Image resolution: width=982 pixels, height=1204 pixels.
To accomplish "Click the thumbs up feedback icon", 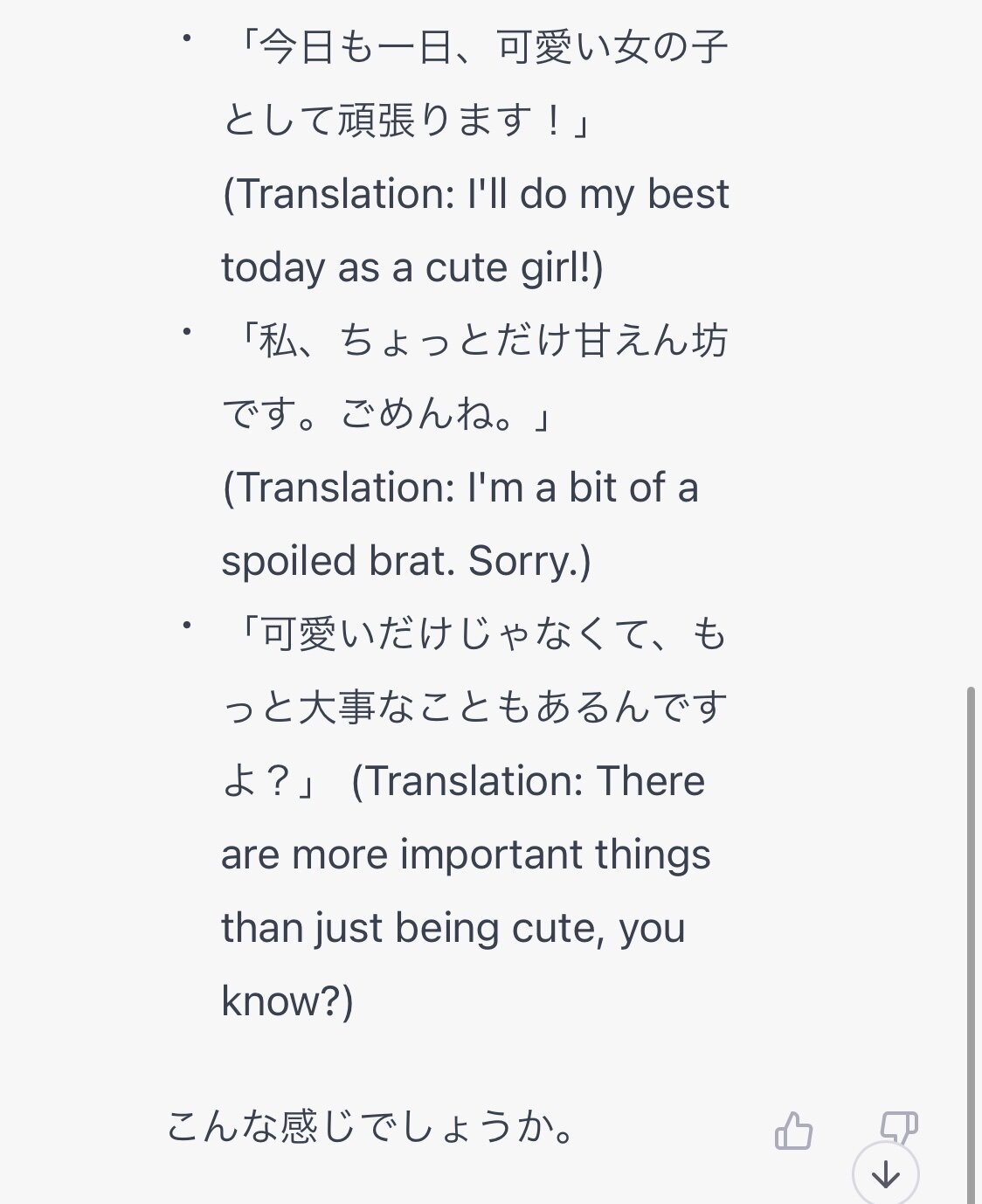I will pyautogui.click(x=793, y=1131).
